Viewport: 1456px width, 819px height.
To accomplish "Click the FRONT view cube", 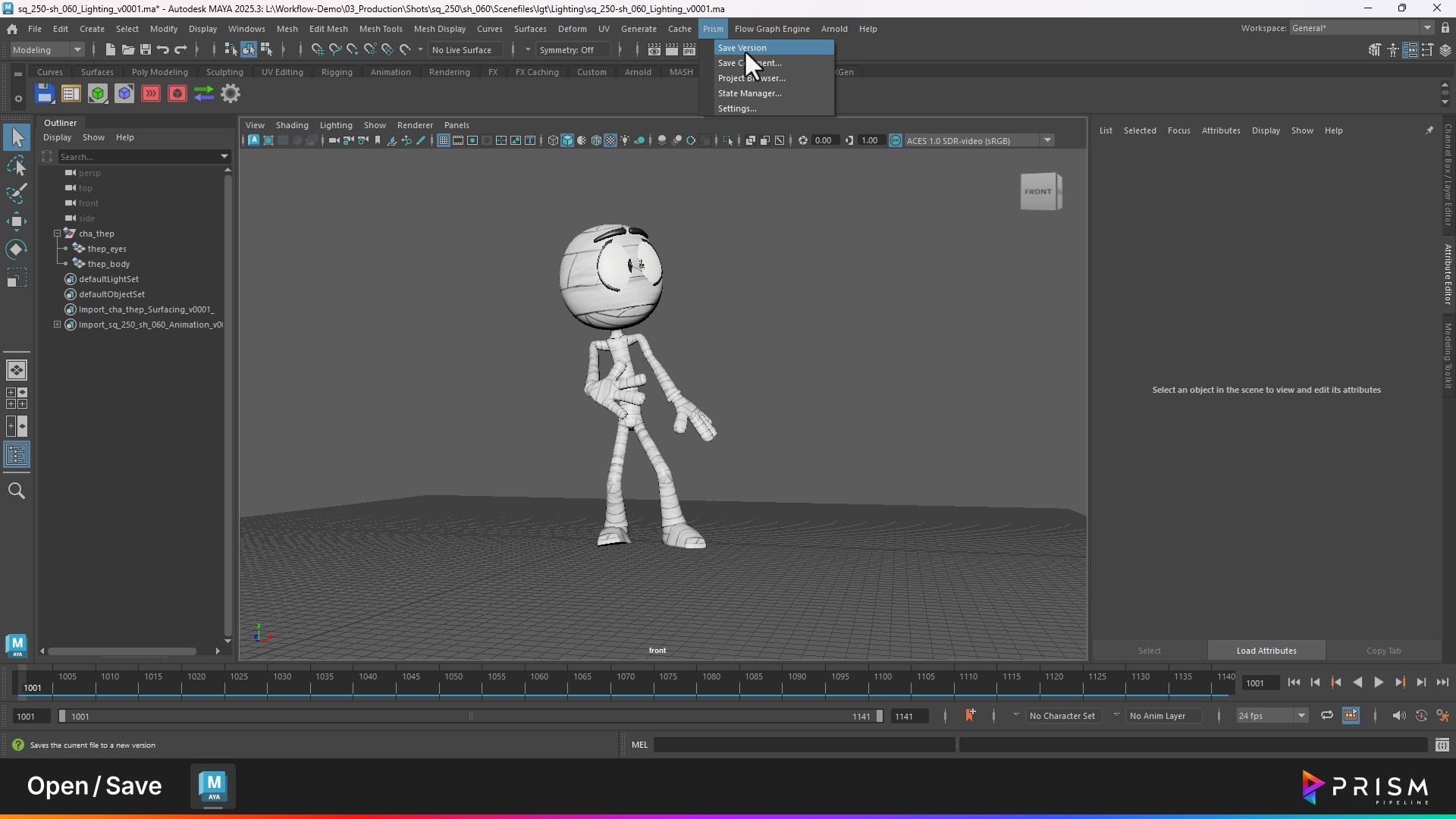I will pos(1040,192).
